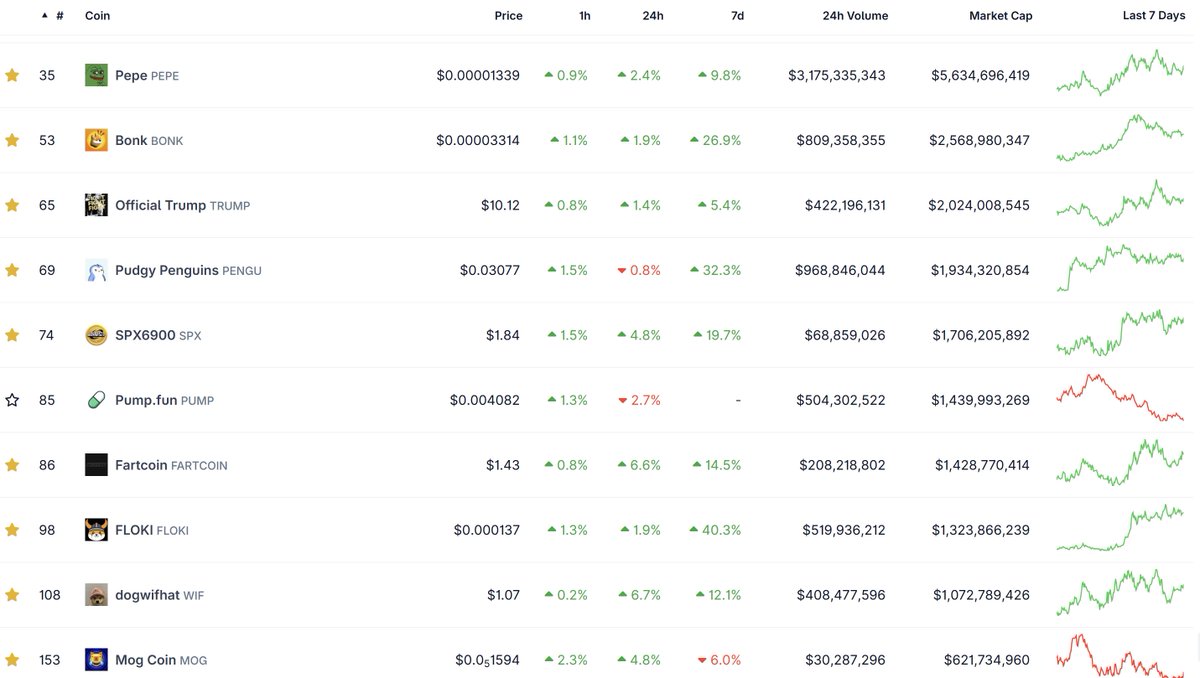Toggle the Fartcoin favorite star
1200x678 pixels.
[12, 465]
